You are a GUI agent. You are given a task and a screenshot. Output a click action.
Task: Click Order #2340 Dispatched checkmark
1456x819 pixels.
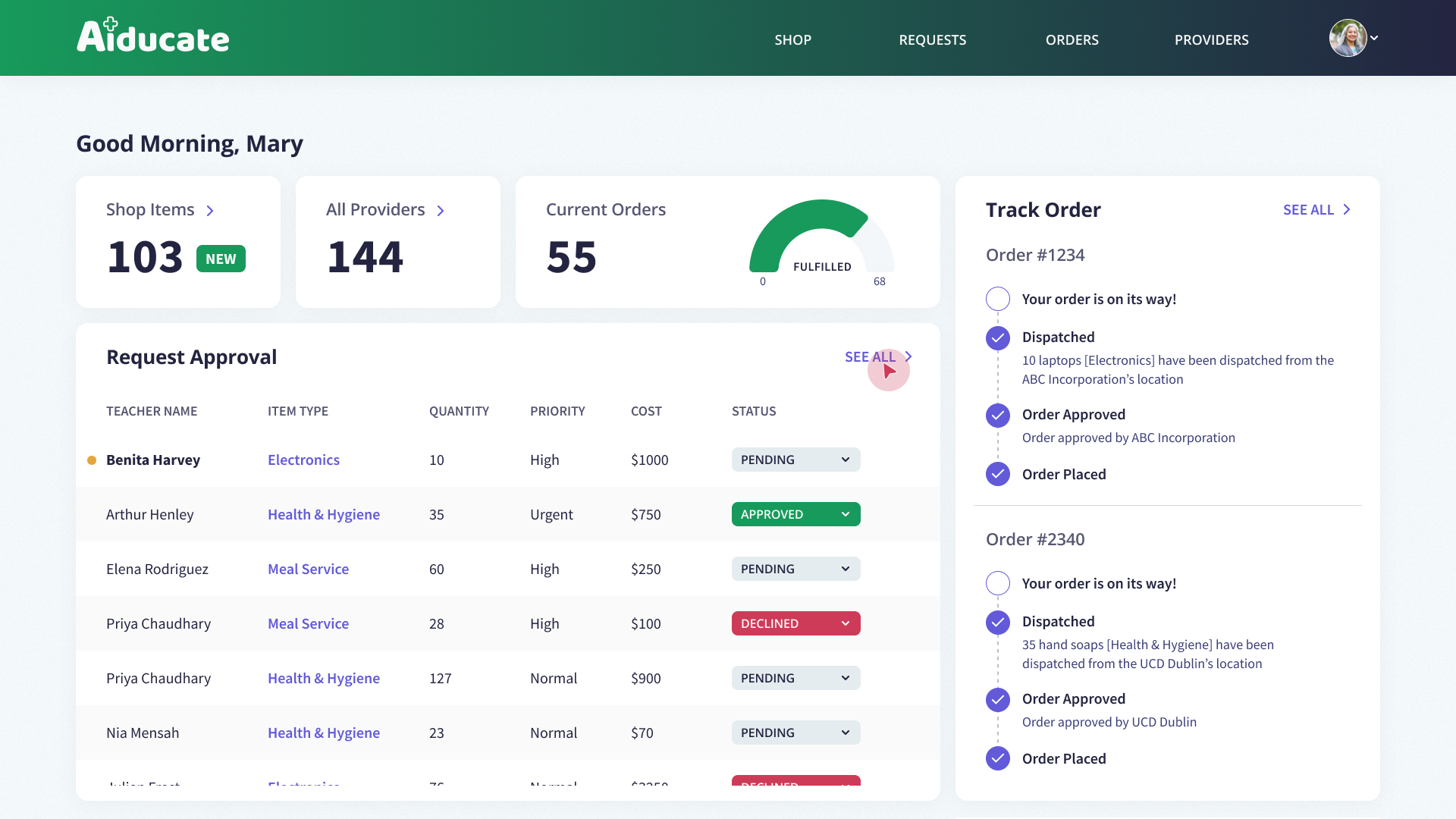[998, 623]
